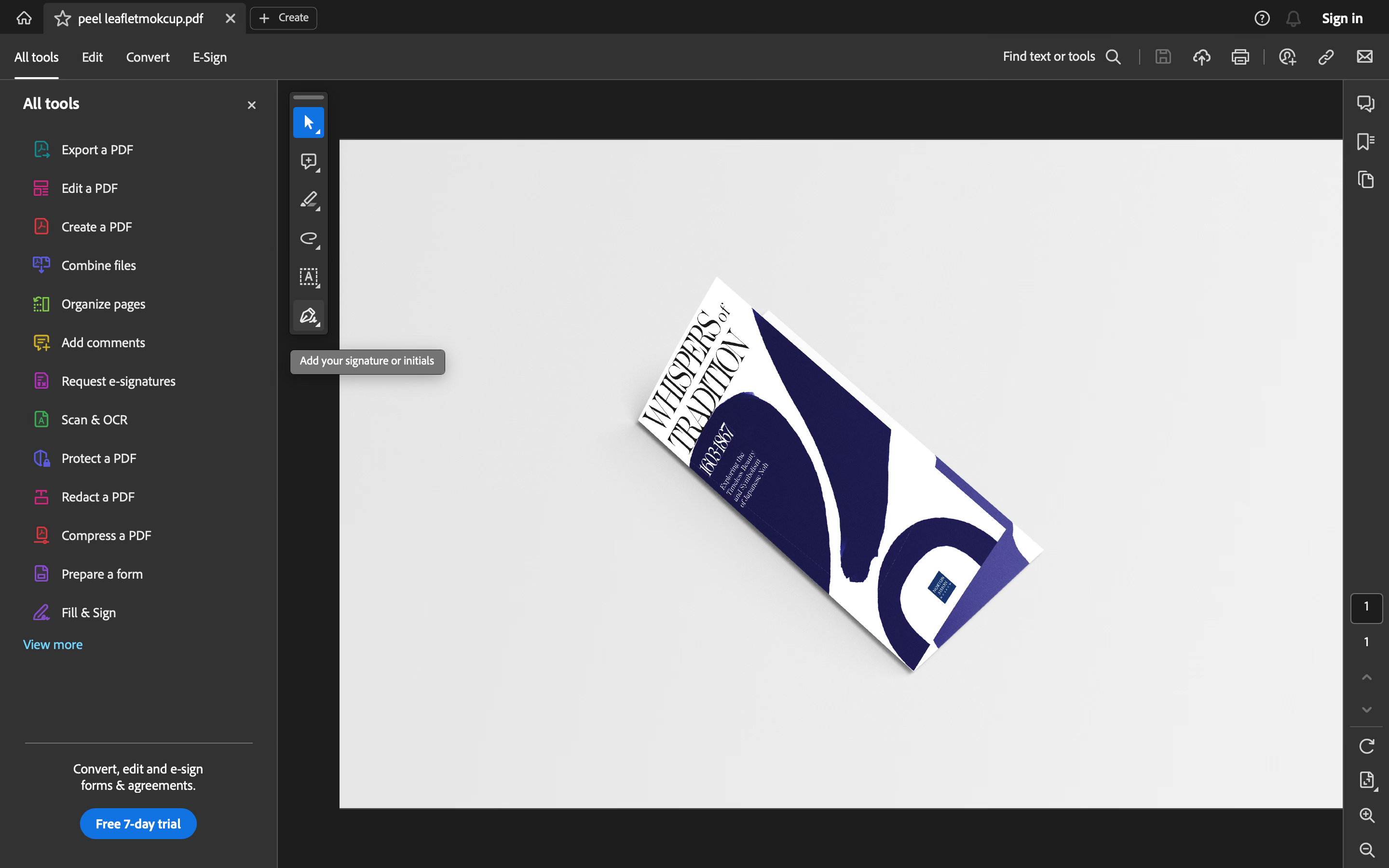Select the arrow selection tool
This screenshot has height=868, width=1389.
(308, 122)
